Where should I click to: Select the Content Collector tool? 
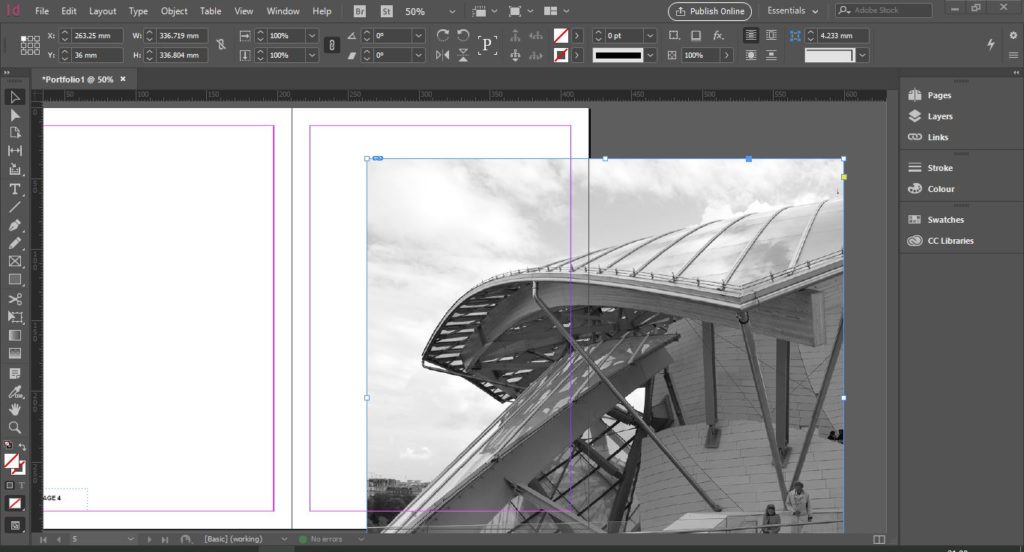click(14, 169)
